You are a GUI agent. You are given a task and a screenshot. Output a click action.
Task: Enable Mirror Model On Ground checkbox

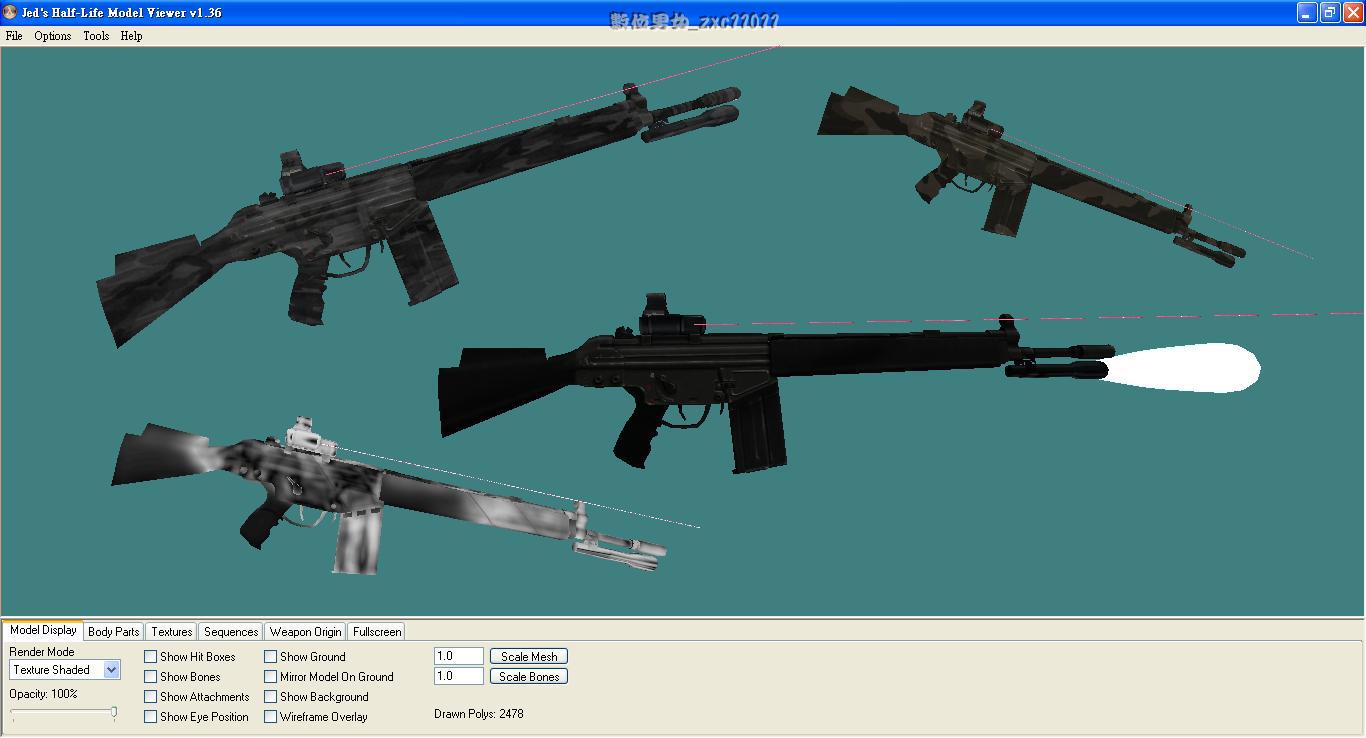(271, 677)
